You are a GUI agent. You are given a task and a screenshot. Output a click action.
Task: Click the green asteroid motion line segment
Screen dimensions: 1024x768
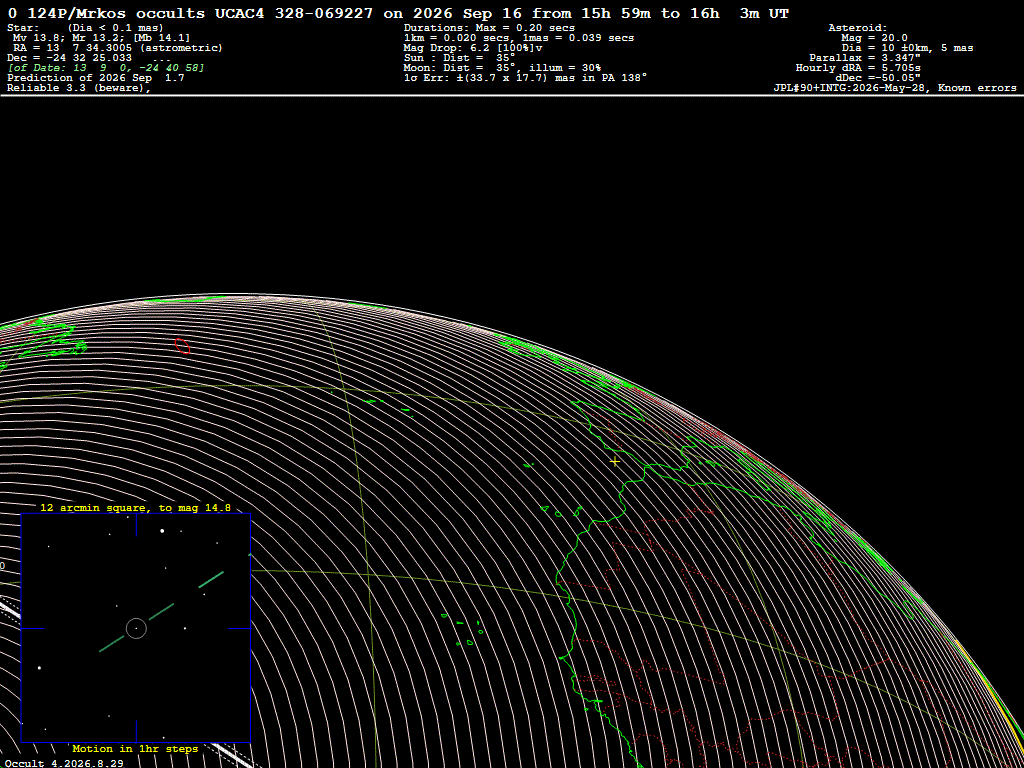[161, 613]
